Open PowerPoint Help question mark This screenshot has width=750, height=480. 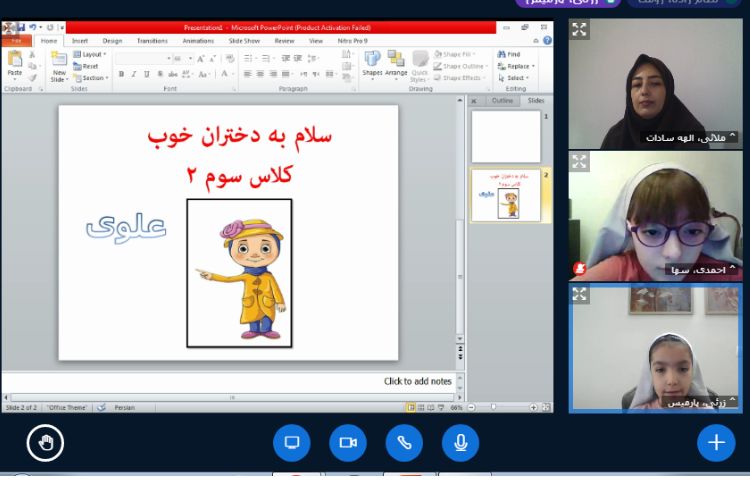(547, 41)
